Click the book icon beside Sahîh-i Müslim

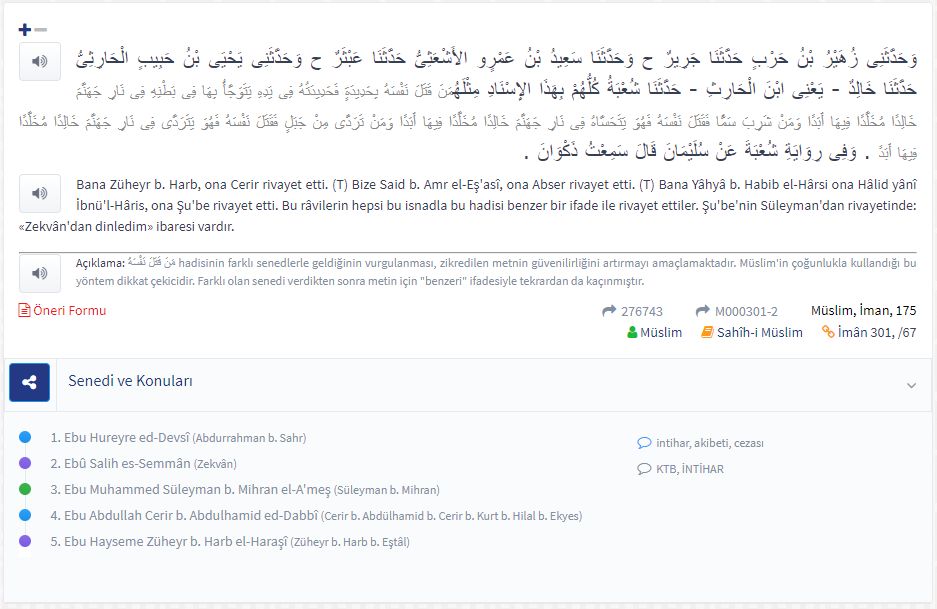click(x=707, y=332)
